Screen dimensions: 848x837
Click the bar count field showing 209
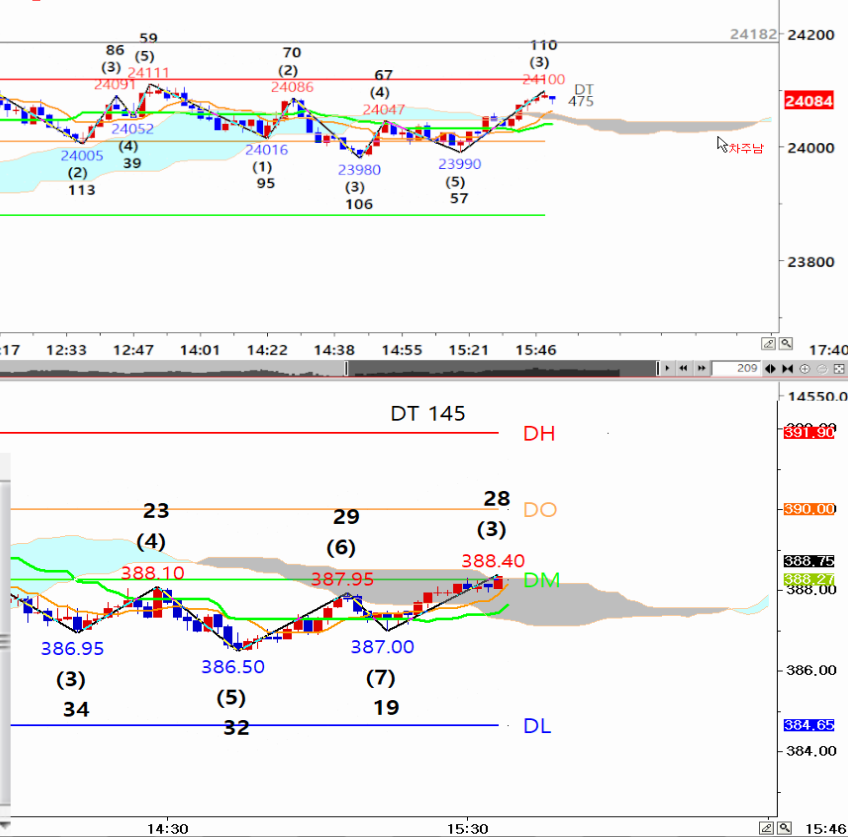pyautogui.click(x=736, y=369)
